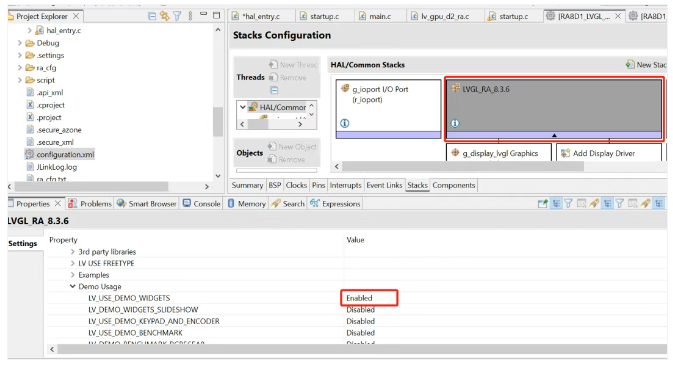Click the Stacks canvas horizontal scrollbar

(463, 166)
